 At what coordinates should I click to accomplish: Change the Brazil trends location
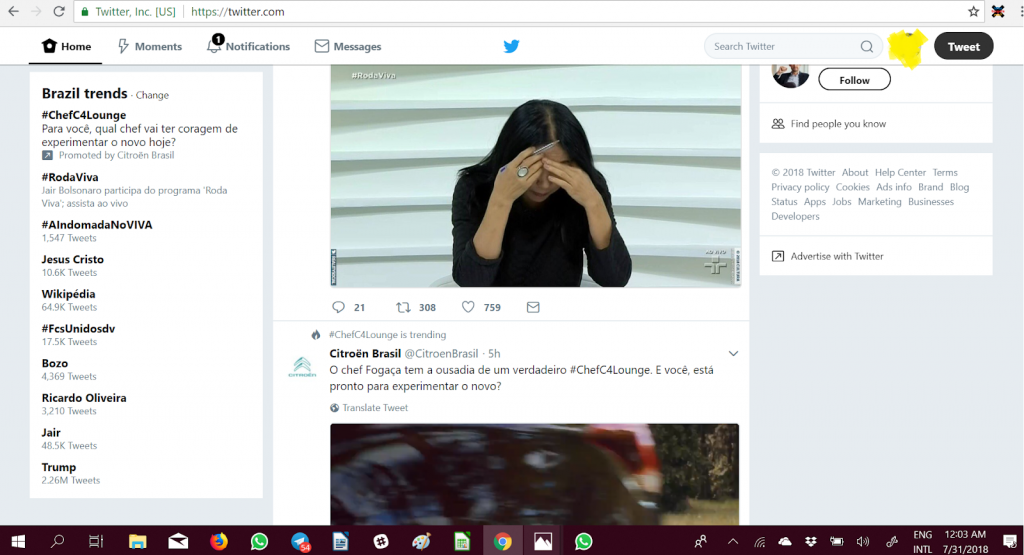(152, 95)
